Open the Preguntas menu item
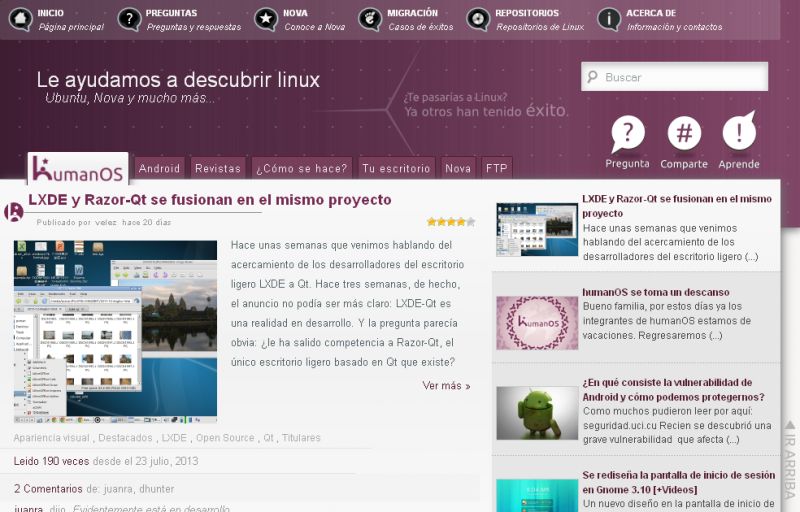The width and height of the screenshot is (800, 512). coord(180,19)
